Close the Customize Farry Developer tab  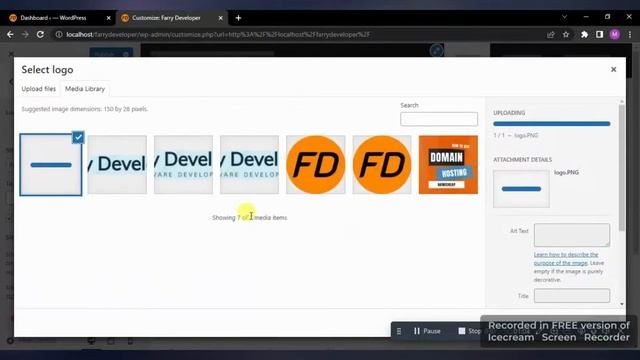point(220,18)
